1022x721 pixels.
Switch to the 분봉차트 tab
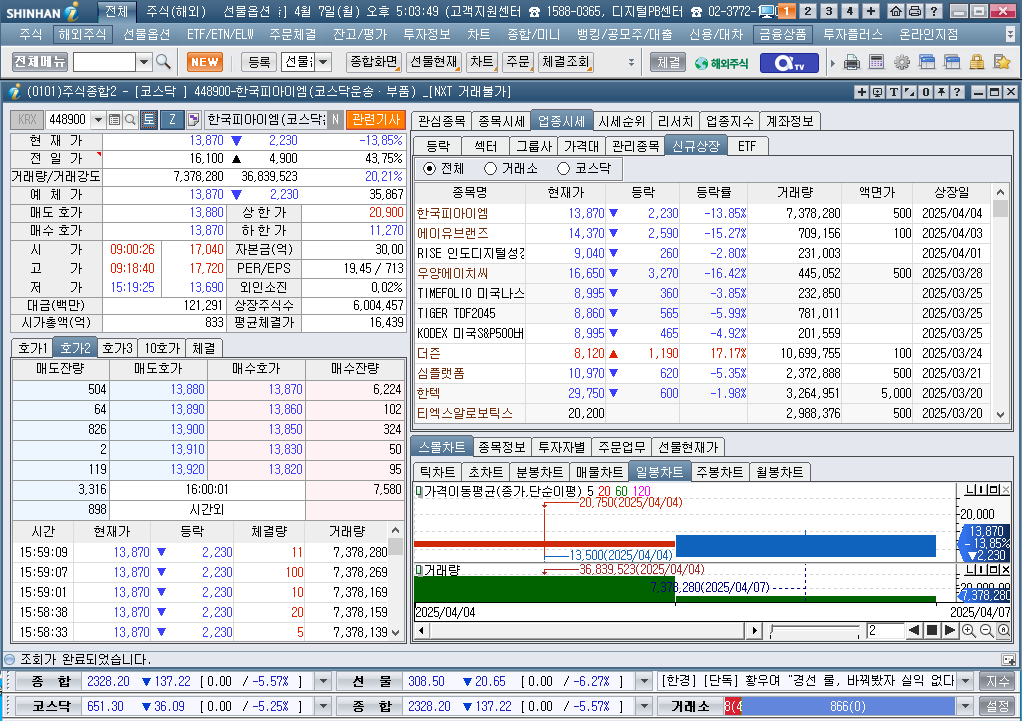point(539,472)
